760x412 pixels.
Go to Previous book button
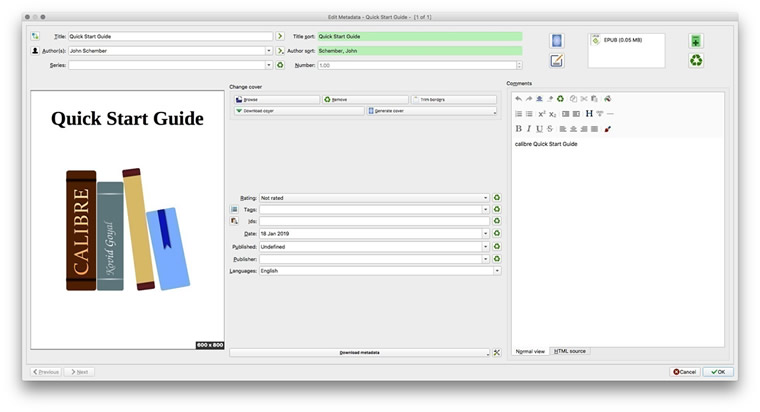coord(46,372)
